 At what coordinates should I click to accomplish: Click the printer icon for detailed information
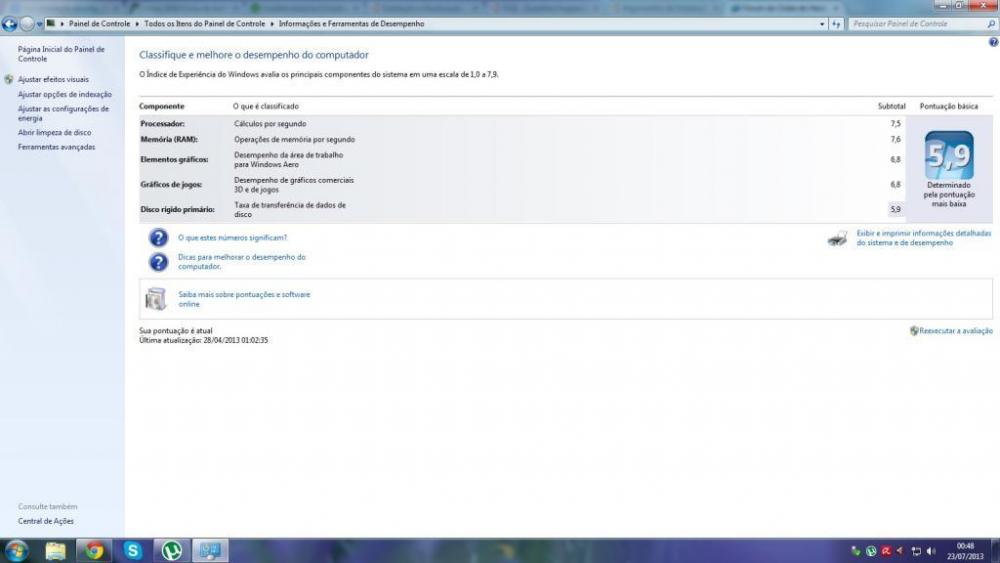coord(838,238)
